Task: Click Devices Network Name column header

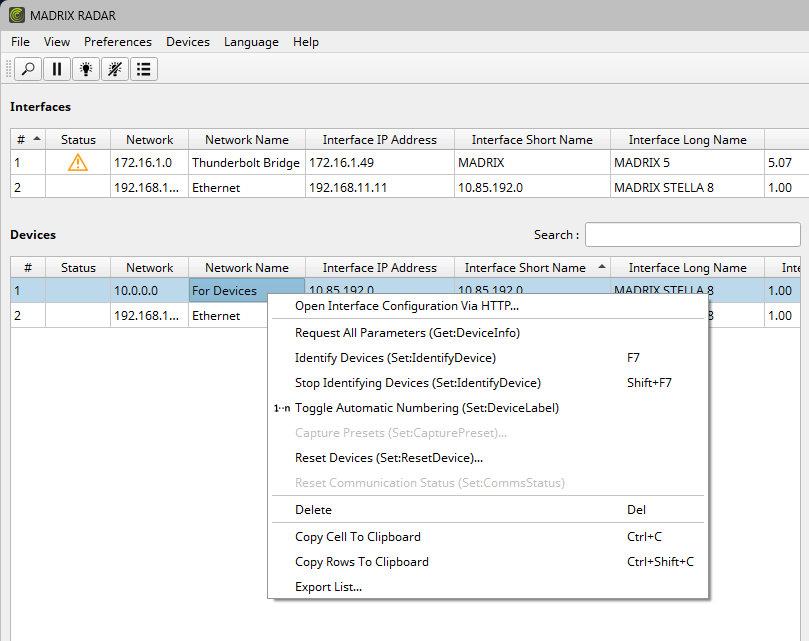Action: click(x=247, y=268)
